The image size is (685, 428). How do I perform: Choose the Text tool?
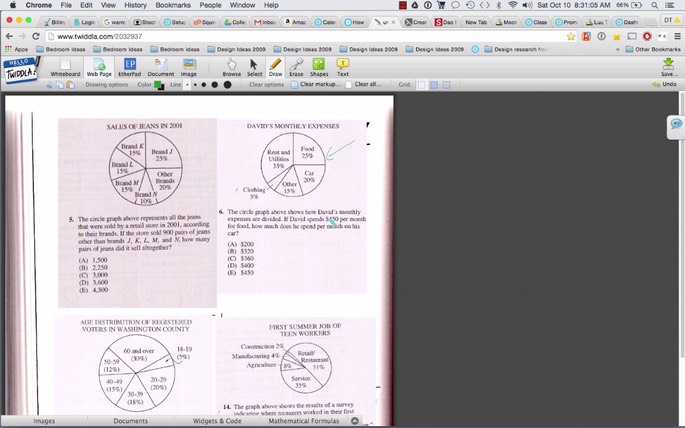pos(342,68)
